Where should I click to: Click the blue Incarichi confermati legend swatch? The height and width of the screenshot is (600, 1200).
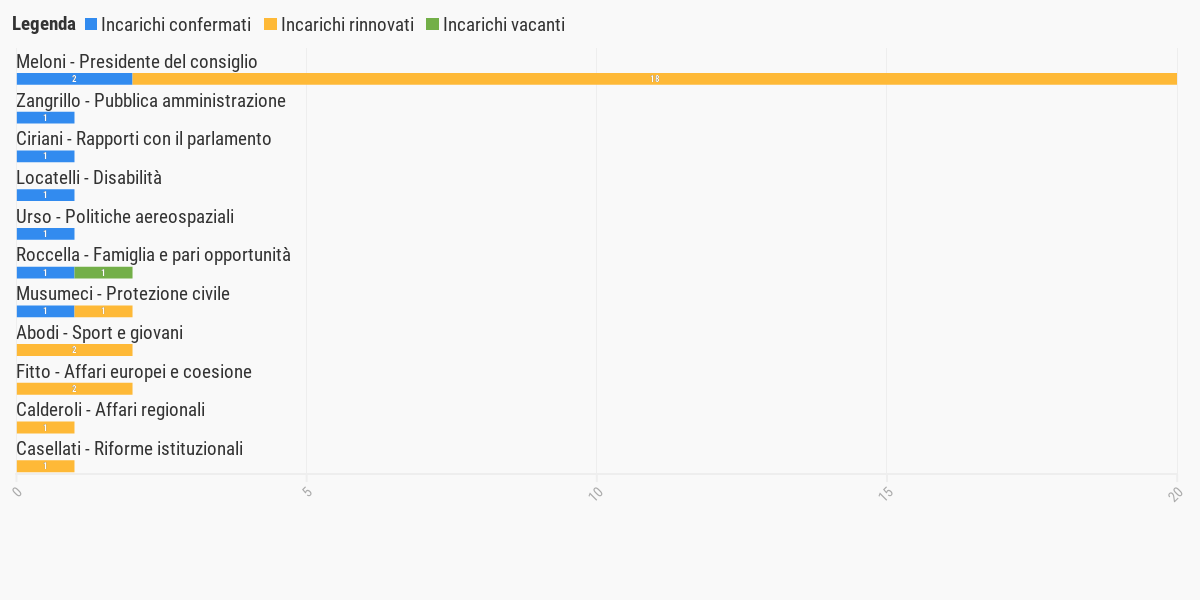(x=92, y=24)
